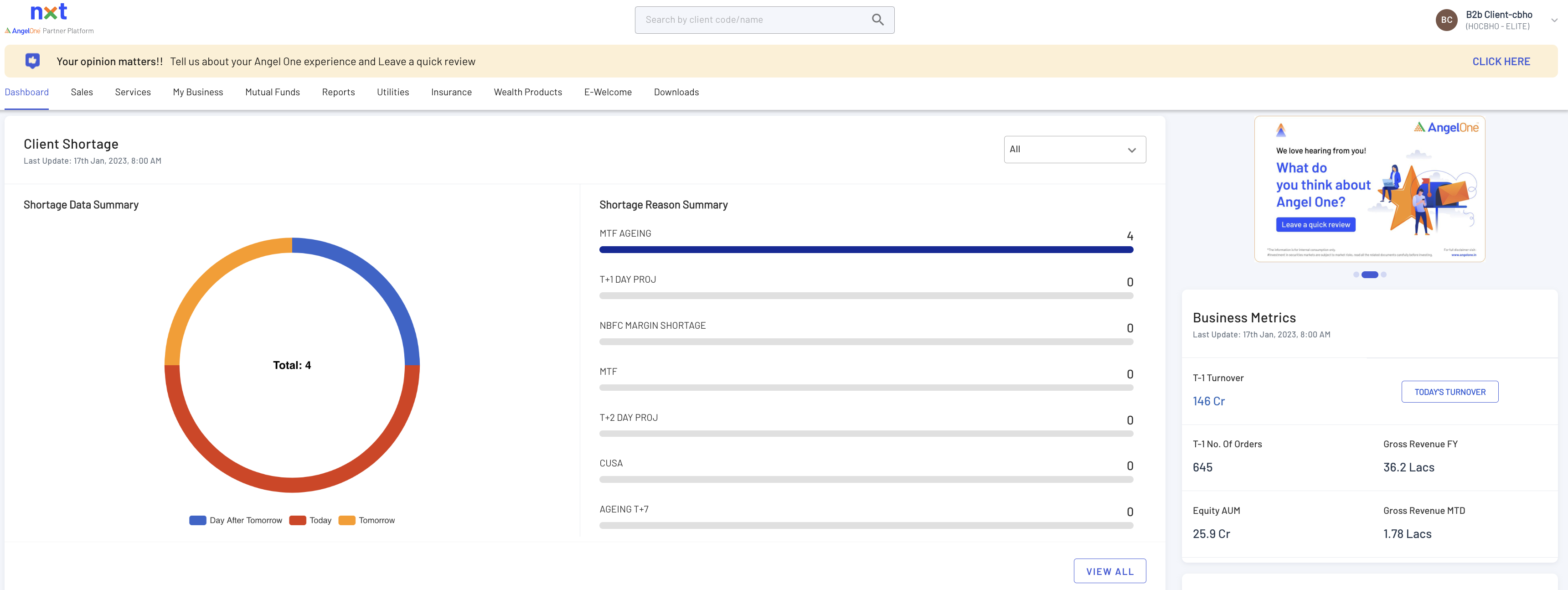The height and width of the screenshot is (590, 1568).
Task: Go to the third carousel dot
Action: pos(1383,274)
